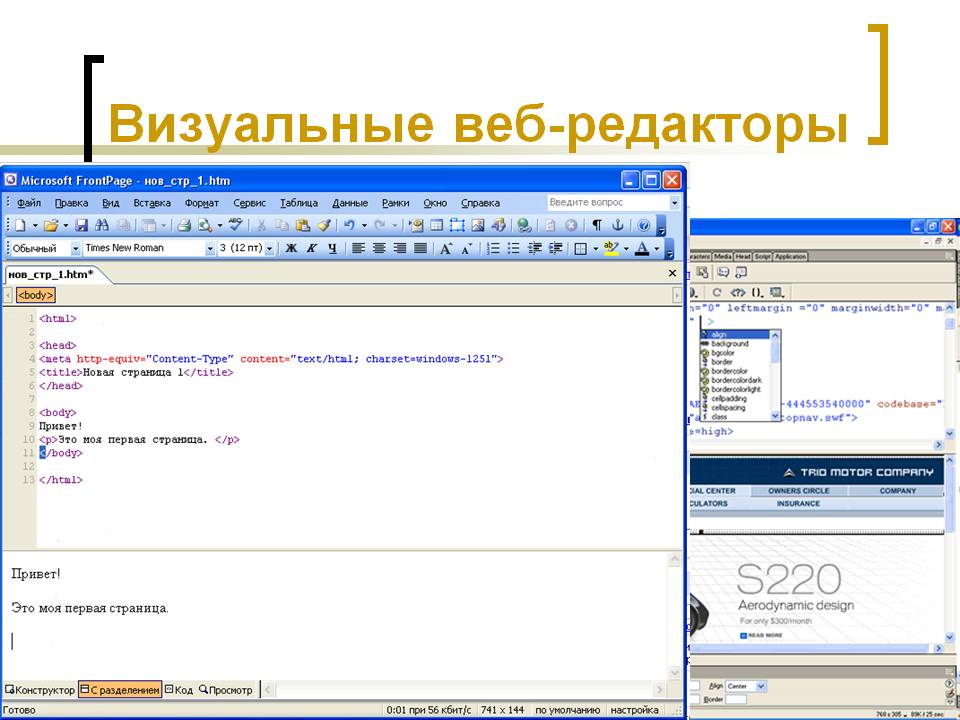Image resolution: width=960 pixels, height=720 pixels.
Task: Open the font size 3 (12 пт) dropdown
Action: click(x=269, y=249)
